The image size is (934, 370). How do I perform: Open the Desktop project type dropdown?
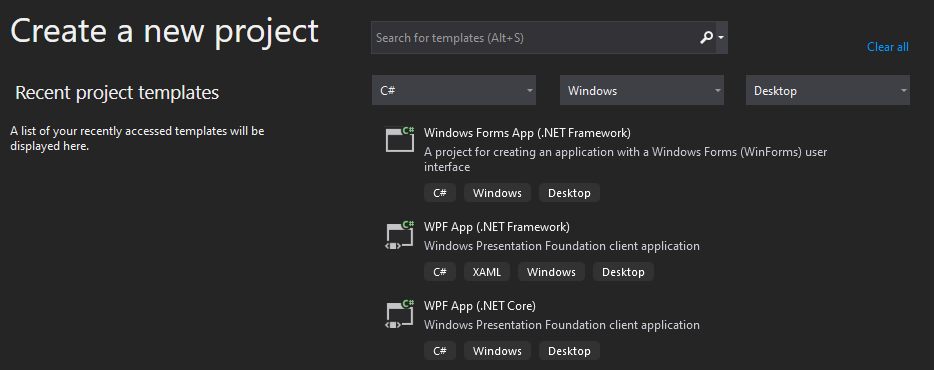pos(827,91)
